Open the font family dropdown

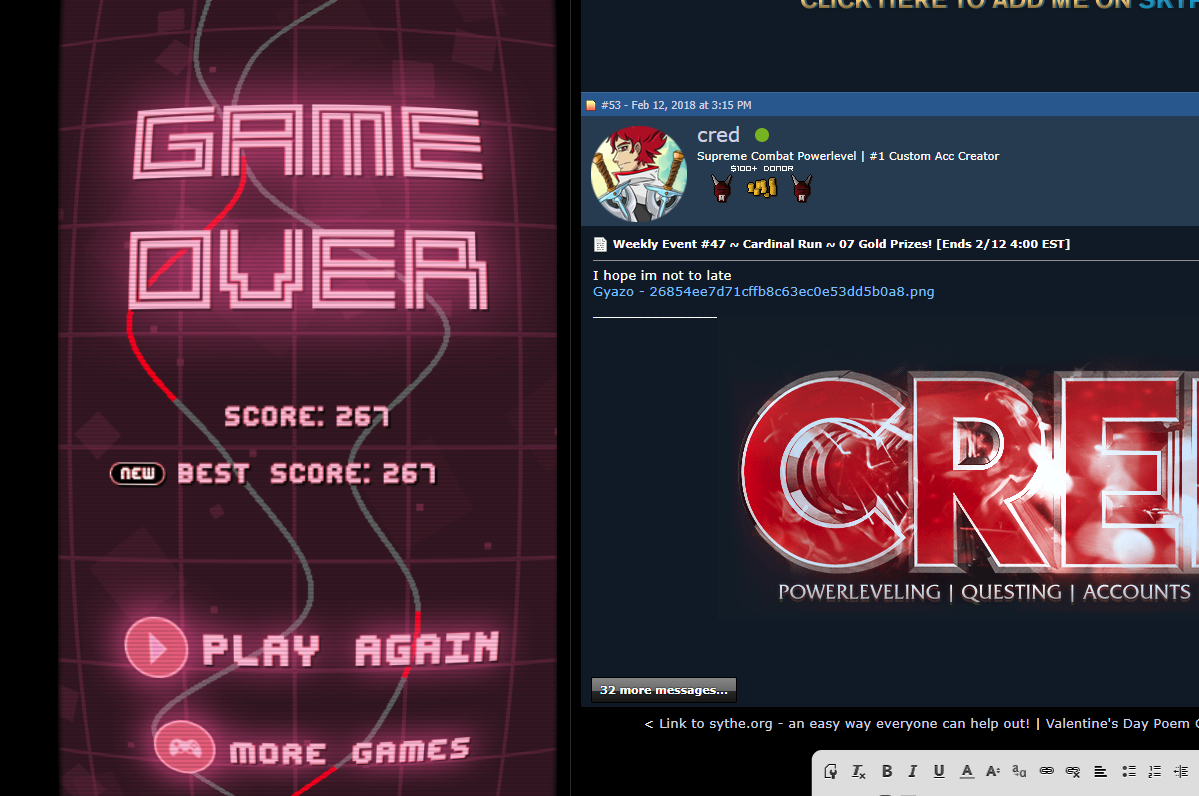coord(1019,772)
